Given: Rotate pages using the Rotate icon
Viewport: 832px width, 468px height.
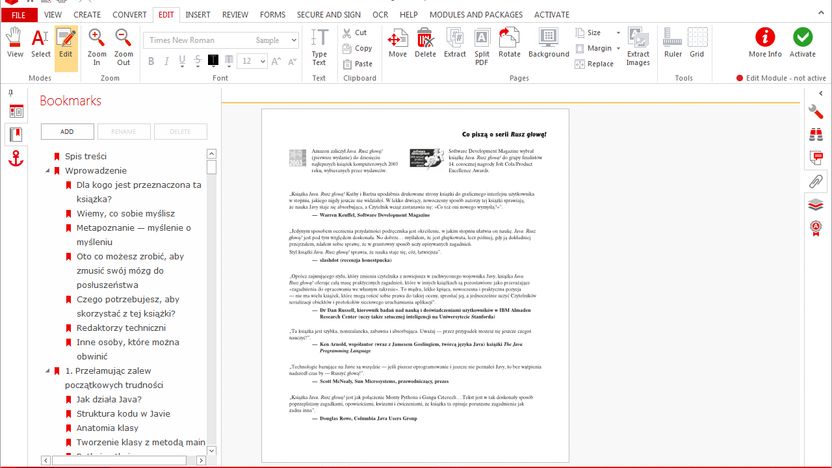Looking at the screenshot, I should 509,42.
